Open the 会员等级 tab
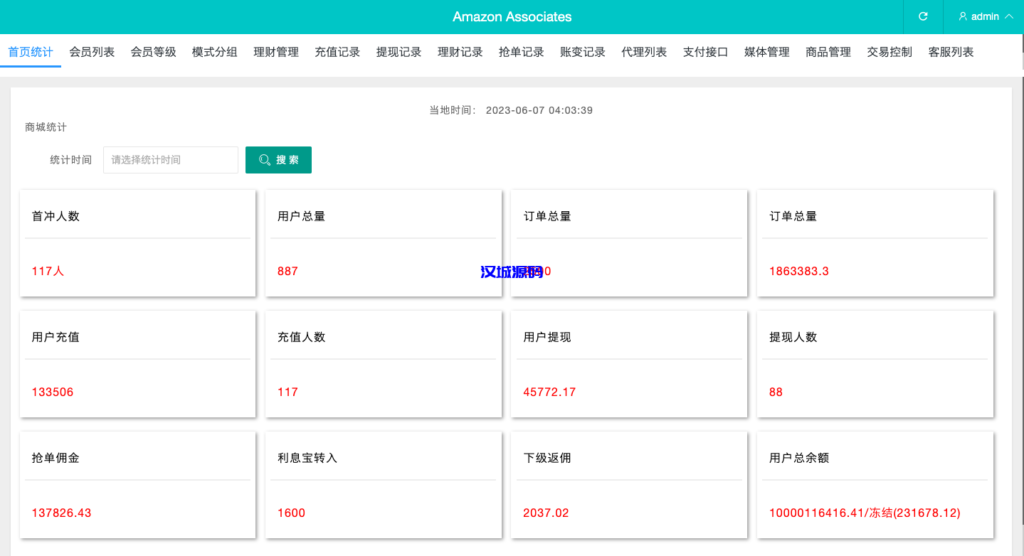This screenshot has height=556, width=1024. tap(153, 52)
